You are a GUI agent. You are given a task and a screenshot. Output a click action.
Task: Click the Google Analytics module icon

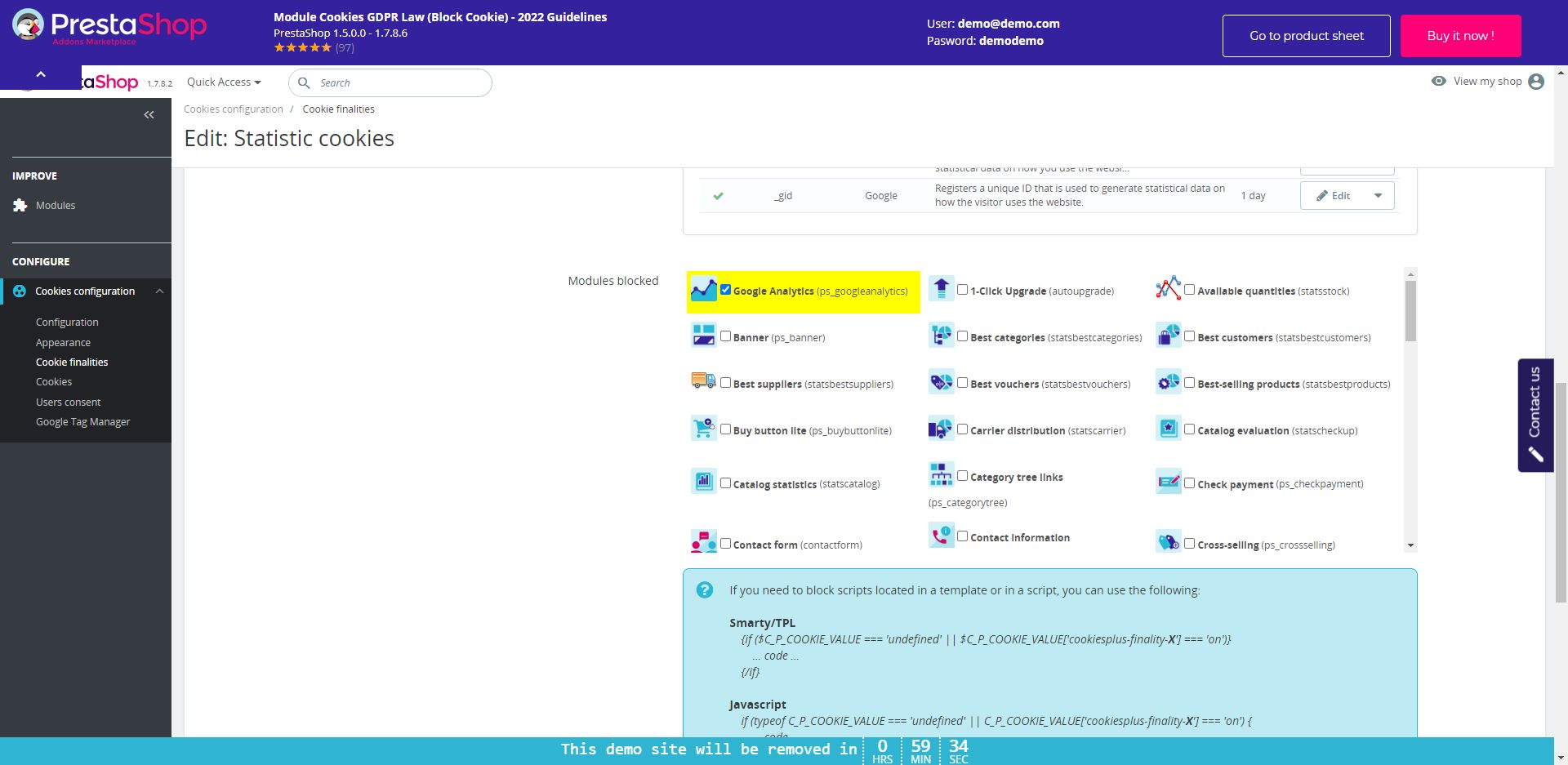(703, 289)
